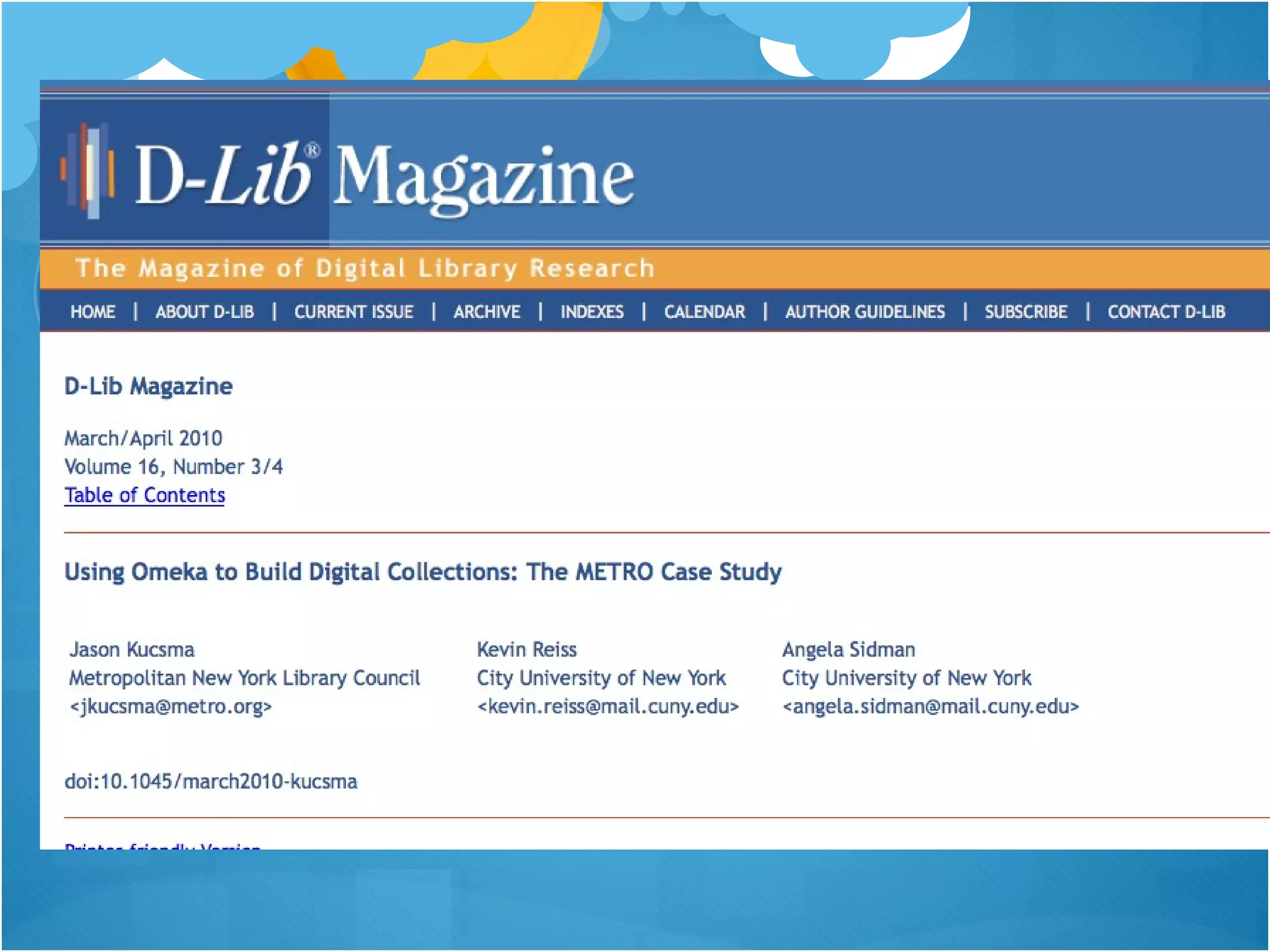The height and width of the screenshot is (952, 1270).
Task: Click the orange Magazine of Digital Library Research banner
Action: point(365,269)
